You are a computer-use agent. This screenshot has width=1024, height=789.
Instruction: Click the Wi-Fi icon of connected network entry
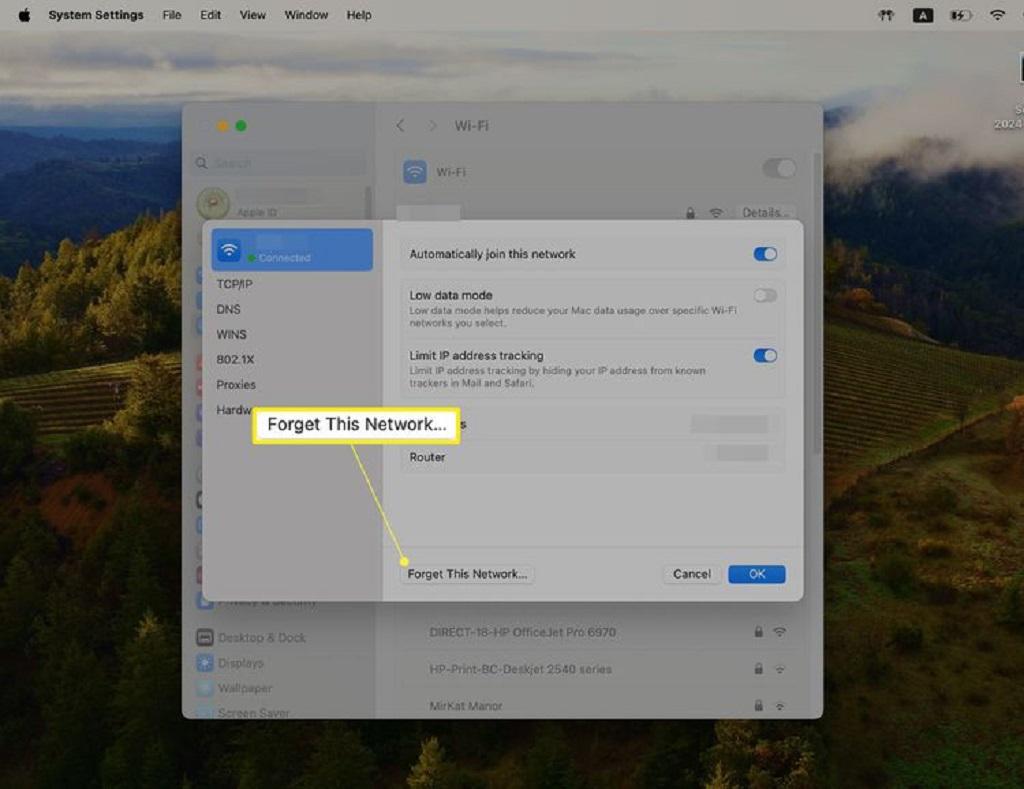click(x=229, y=250)
